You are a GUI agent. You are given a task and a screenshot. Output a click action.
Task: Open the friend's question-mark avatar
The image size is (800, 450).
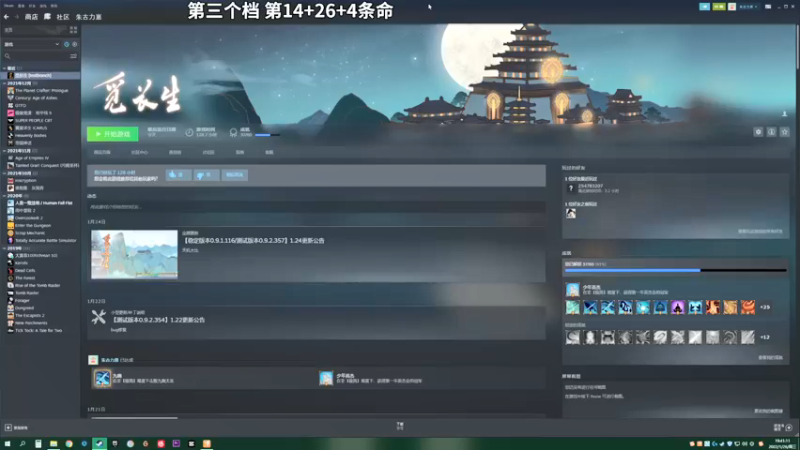pos(571,188)
